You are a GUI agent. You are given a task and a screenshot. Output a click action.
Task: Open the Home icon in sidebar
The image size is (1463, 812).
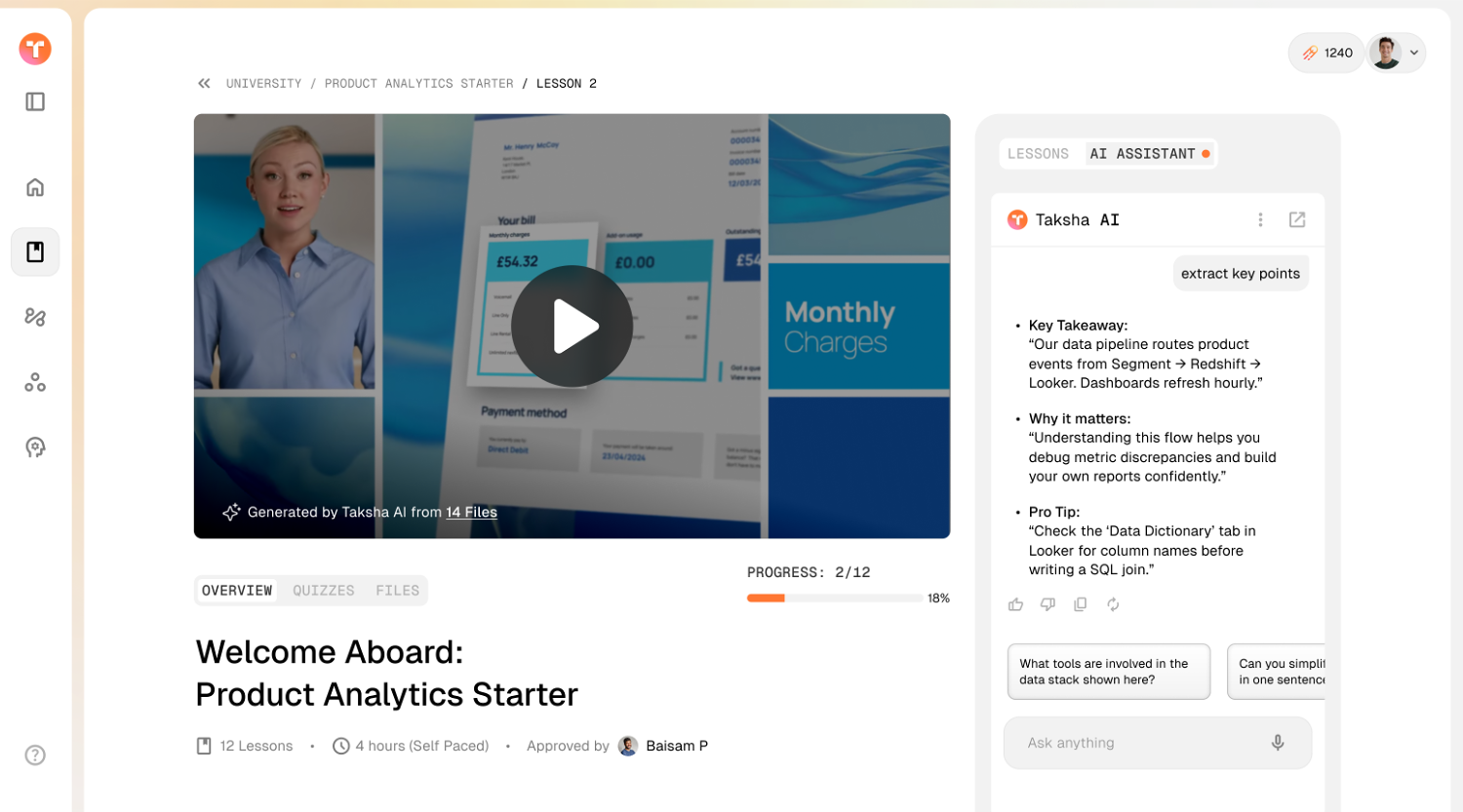click(35, 187)
